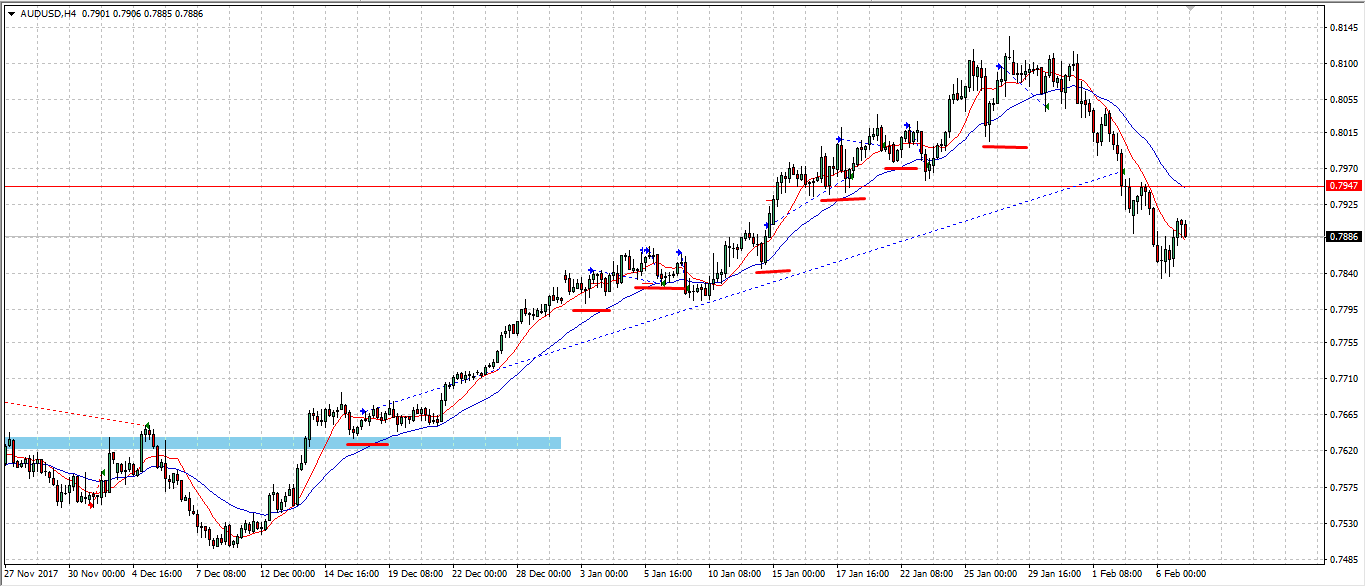Image resolution: width=1365 pixels, height=587 pixels.
Task: Click the 0.7795 price scale label
Action: tap(1345, 309)
